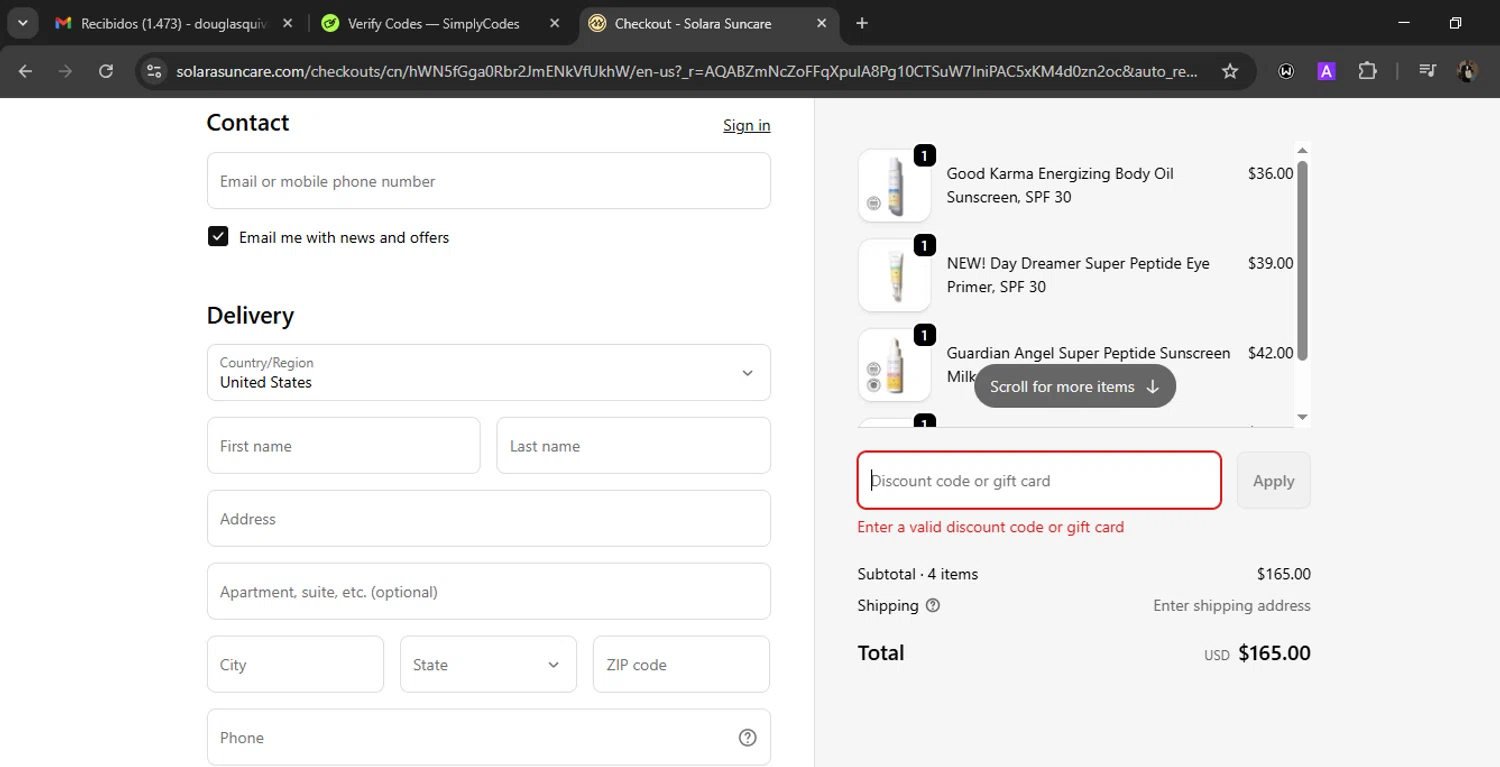Viewport: 1500px width, 767px height.
Task: Open the Extensions puzzle icon
Action: (x=1367, y=71)
